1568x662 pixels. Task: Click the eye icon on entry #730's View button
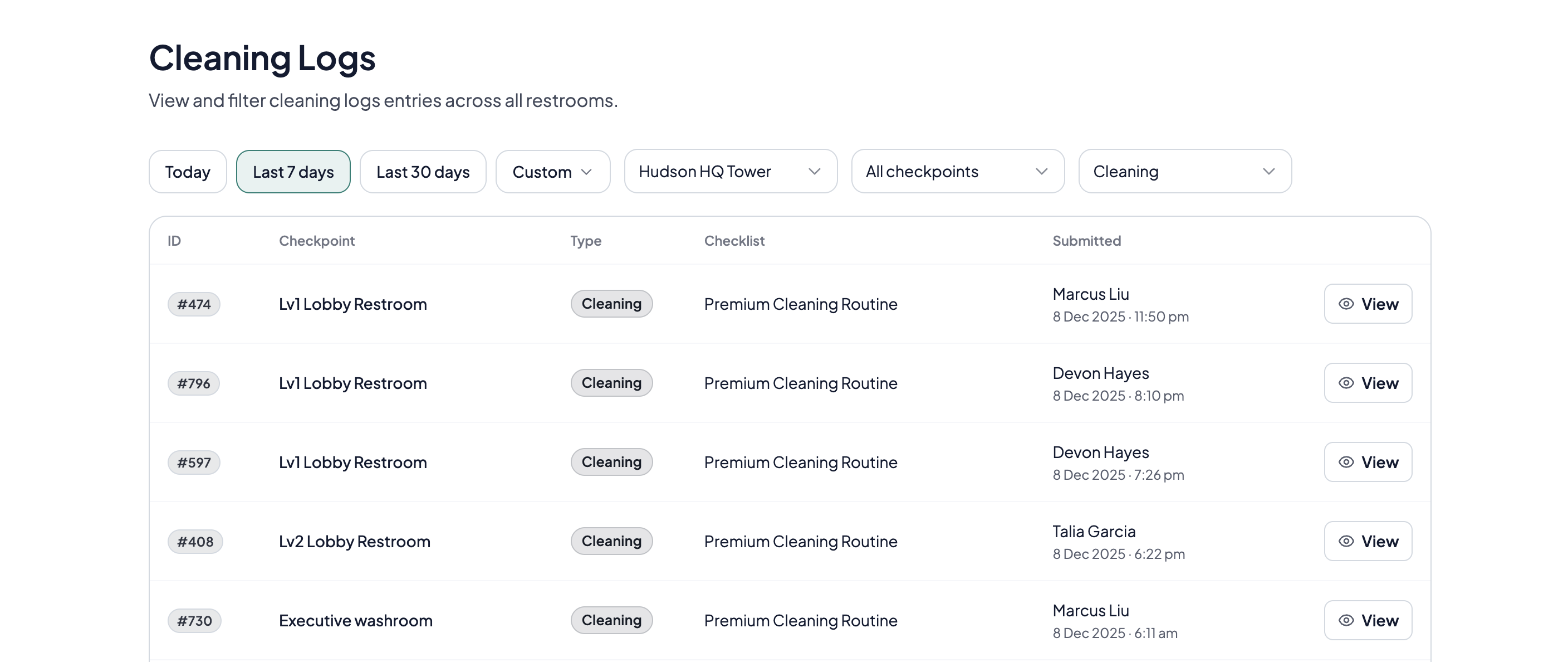1346,620
